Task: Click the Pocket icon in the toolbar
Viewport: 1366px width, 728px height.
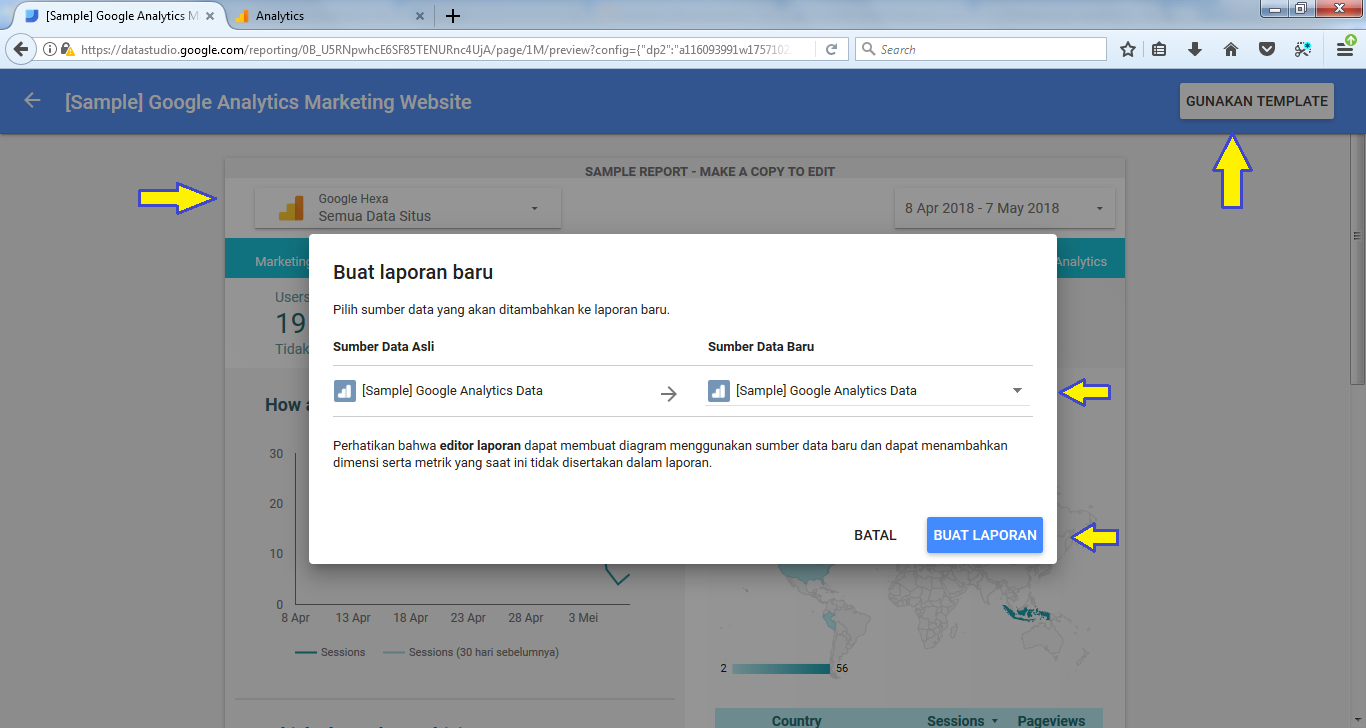Action: click(1266, 49)
